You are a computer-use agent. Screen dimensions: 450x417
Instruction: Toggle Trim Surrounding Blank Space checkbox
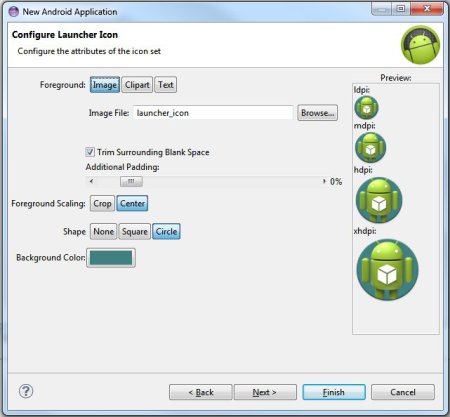click(x=90, y=152)
